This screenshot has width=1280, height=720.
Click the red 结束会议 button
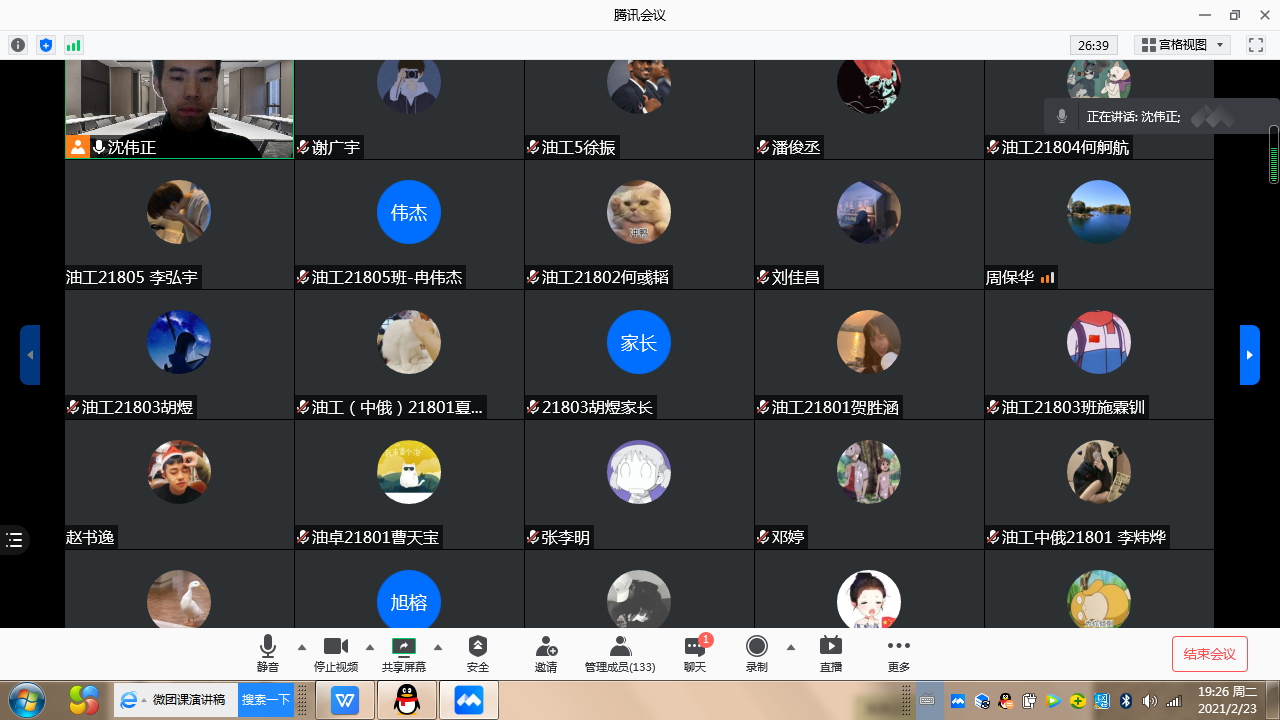(x=1209, y=654)
